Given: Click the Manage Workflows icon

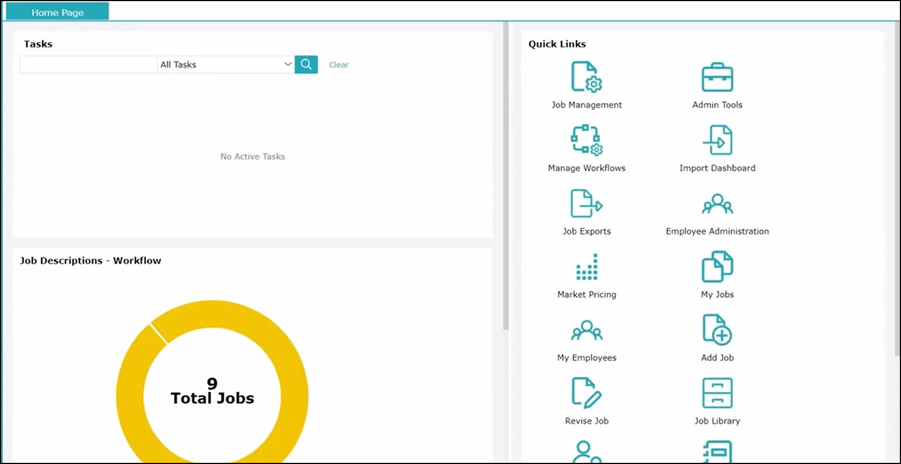Looking at the screenshot, I should (x=586, y=141).
